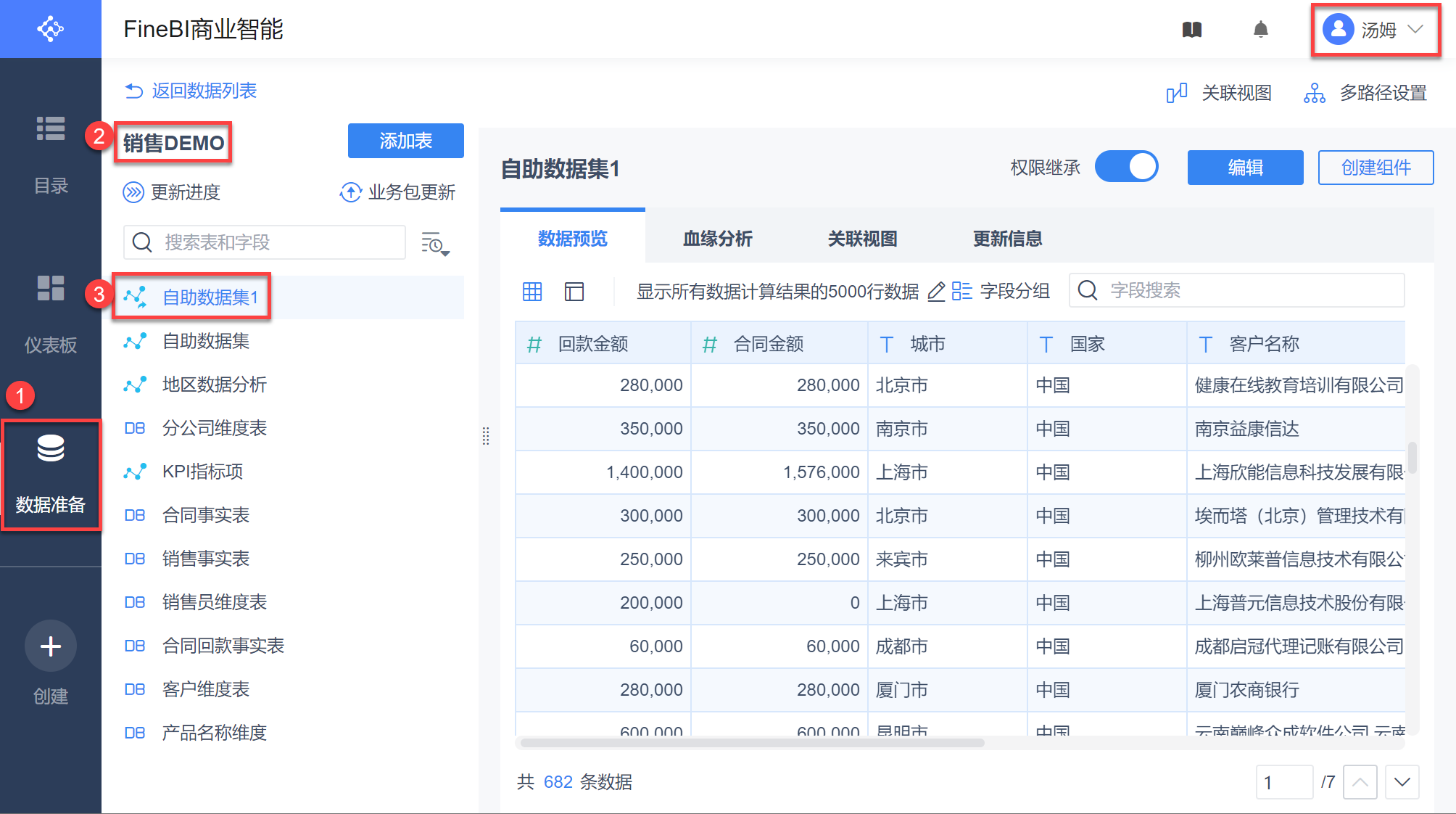The height and width of the screenshot is (814, 1456).
Task: Click the FineBI logo icon
Action: click(x=50, y=29)
